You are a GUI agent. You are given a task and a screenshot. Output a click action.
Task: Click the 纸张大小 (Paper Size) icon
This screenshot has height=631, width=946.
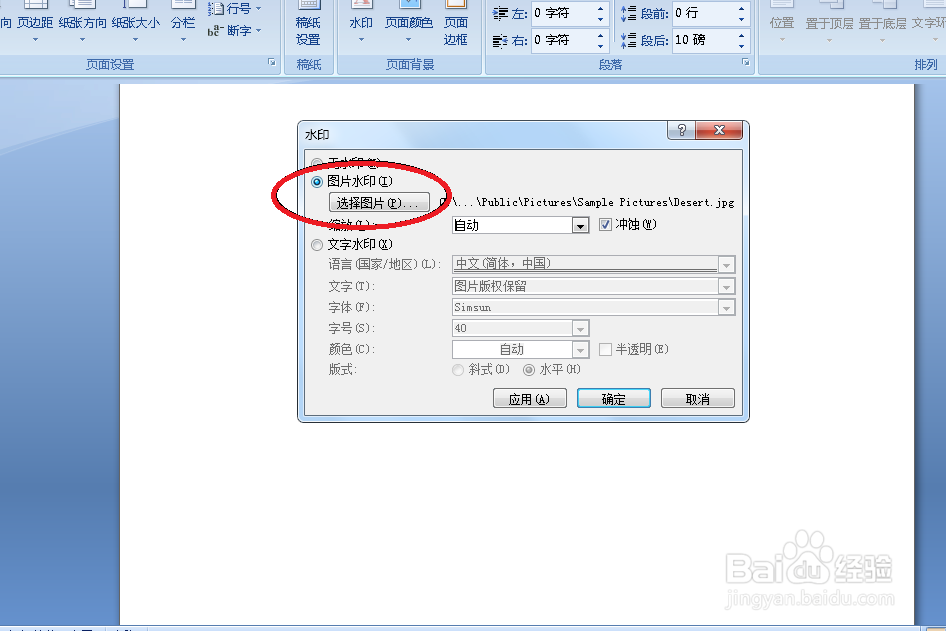(x=135, y=22)
